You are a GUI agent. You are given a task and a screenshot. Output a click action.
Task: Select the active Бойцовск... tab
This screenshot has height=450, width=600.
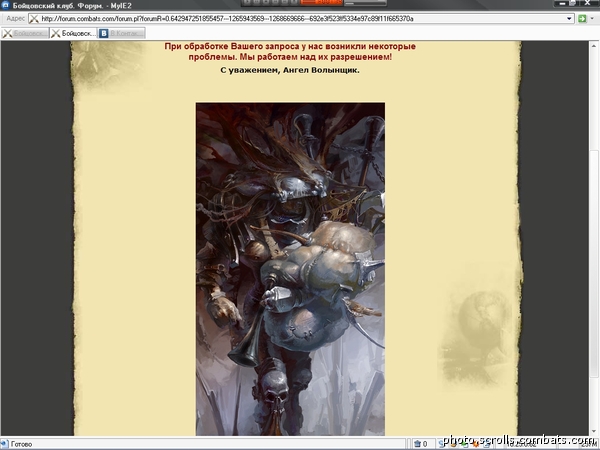point(73,33)
